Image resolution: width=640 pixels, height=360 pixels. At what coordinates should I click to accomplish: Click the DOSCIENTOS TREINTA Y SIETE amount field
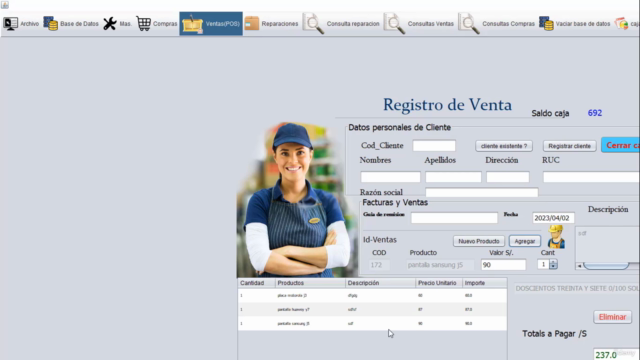[x=577, y=289]
